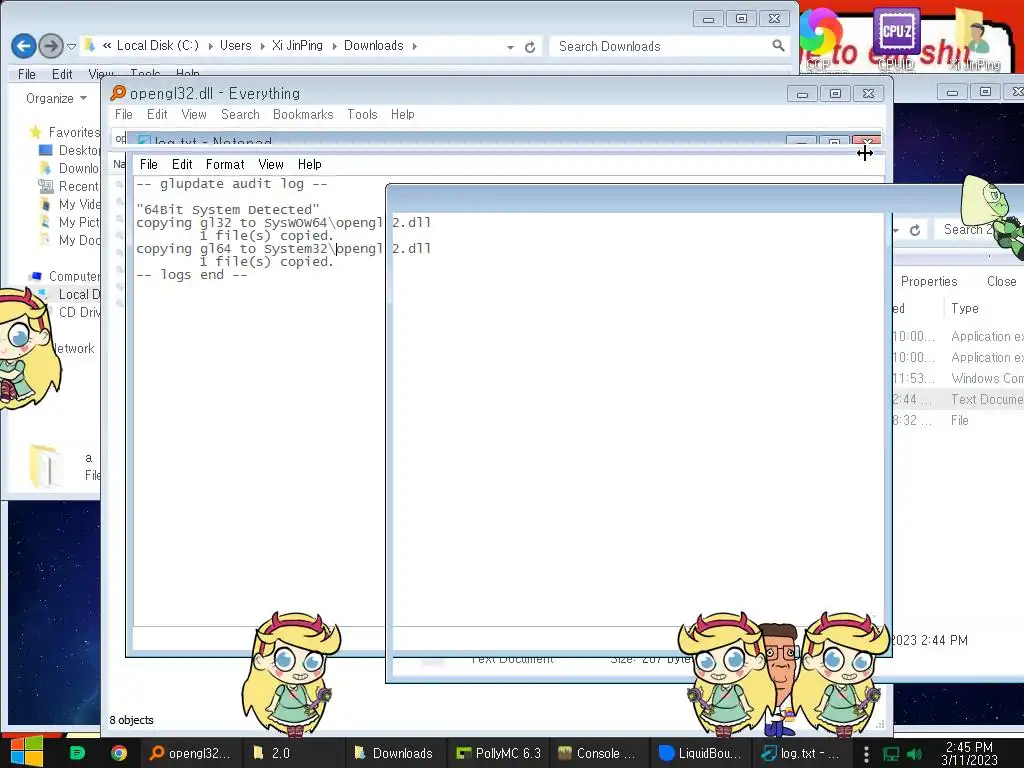Open the Edit menu in Notepad
The width and height of the screenshot is (1024, 768).
pyautogui.click(x=182, y=165)
